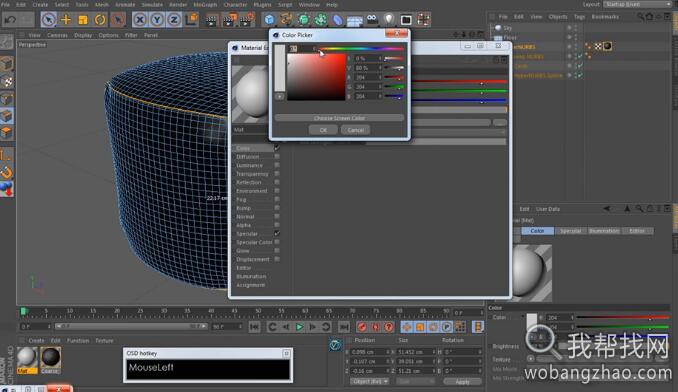Screen dimensions: 678x392
Task: Open the Function menu in Material Manager
Action: point(78,341)
